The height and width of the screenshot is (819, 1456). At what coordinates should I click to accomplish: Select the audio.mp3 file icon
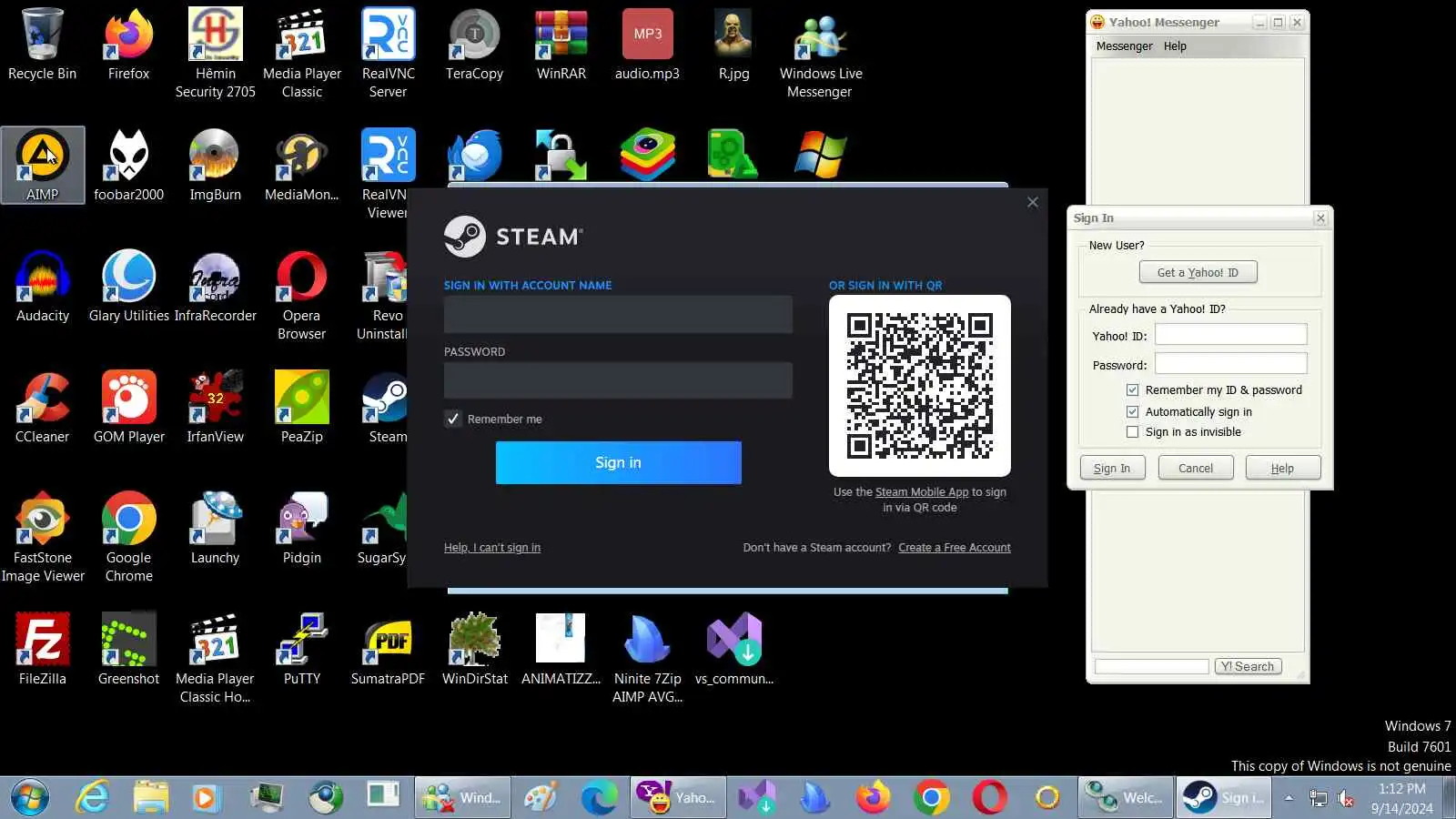(647, 45)
